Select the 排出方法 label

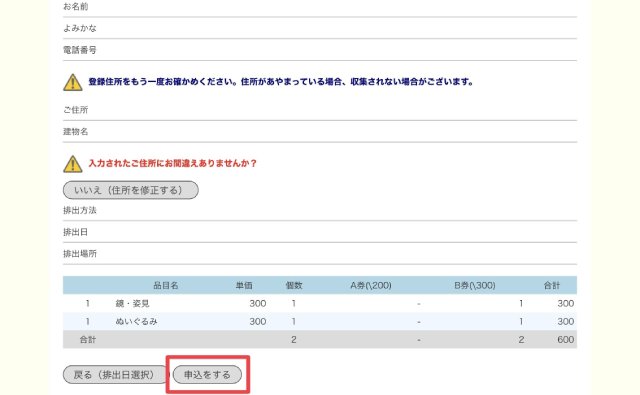click(80, 210)
